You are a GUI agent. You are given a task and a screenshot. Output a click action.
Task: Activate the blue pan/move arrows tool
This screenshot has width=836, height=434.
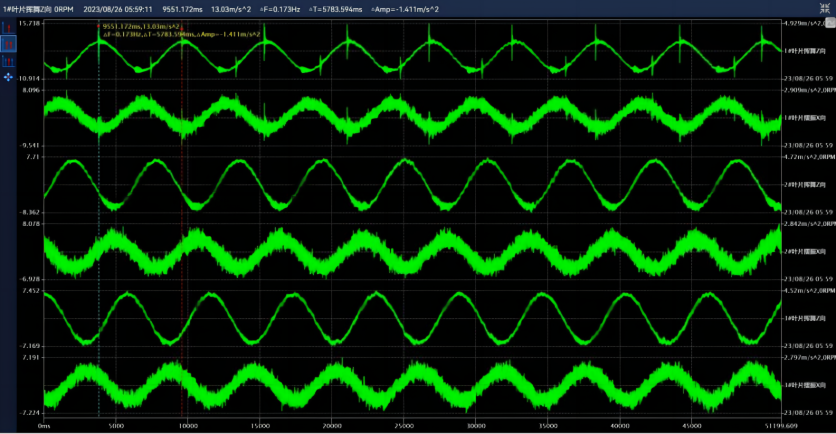click(x=10, y=76)
